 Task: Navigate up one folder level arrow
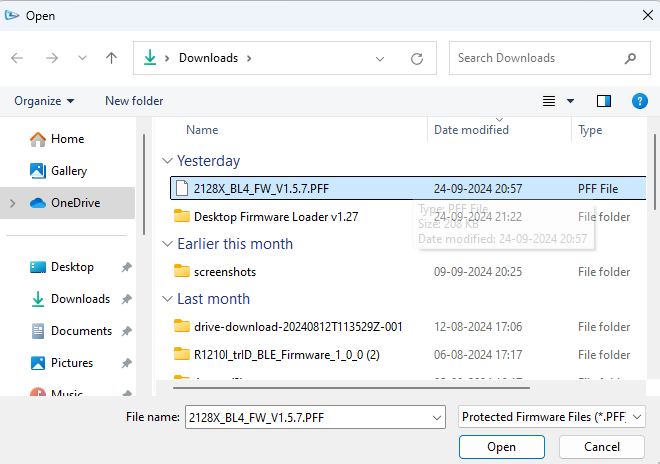[x=109, y=58]
